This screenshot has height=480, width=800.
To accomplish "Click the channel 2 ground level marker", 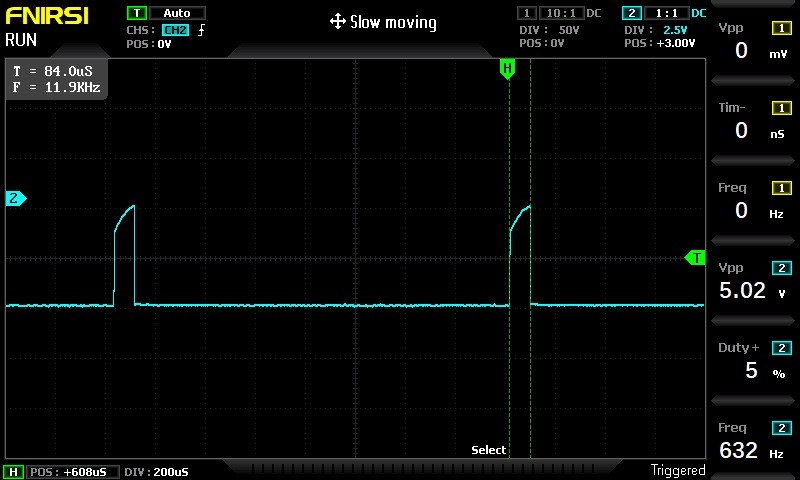I will [15, 198].
